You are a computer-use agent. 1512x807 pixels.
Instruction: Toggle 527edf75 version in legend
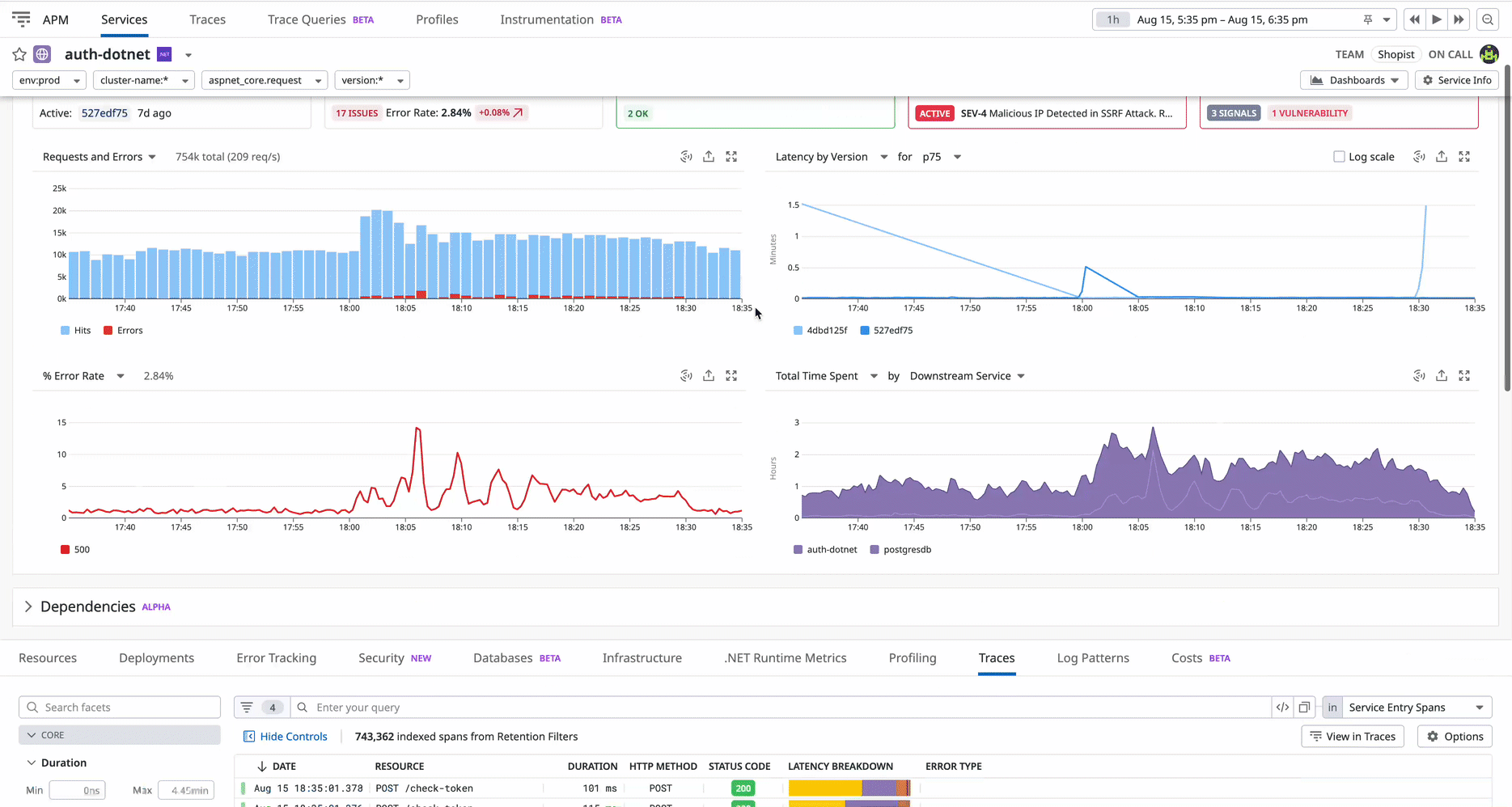coord(887,331)
